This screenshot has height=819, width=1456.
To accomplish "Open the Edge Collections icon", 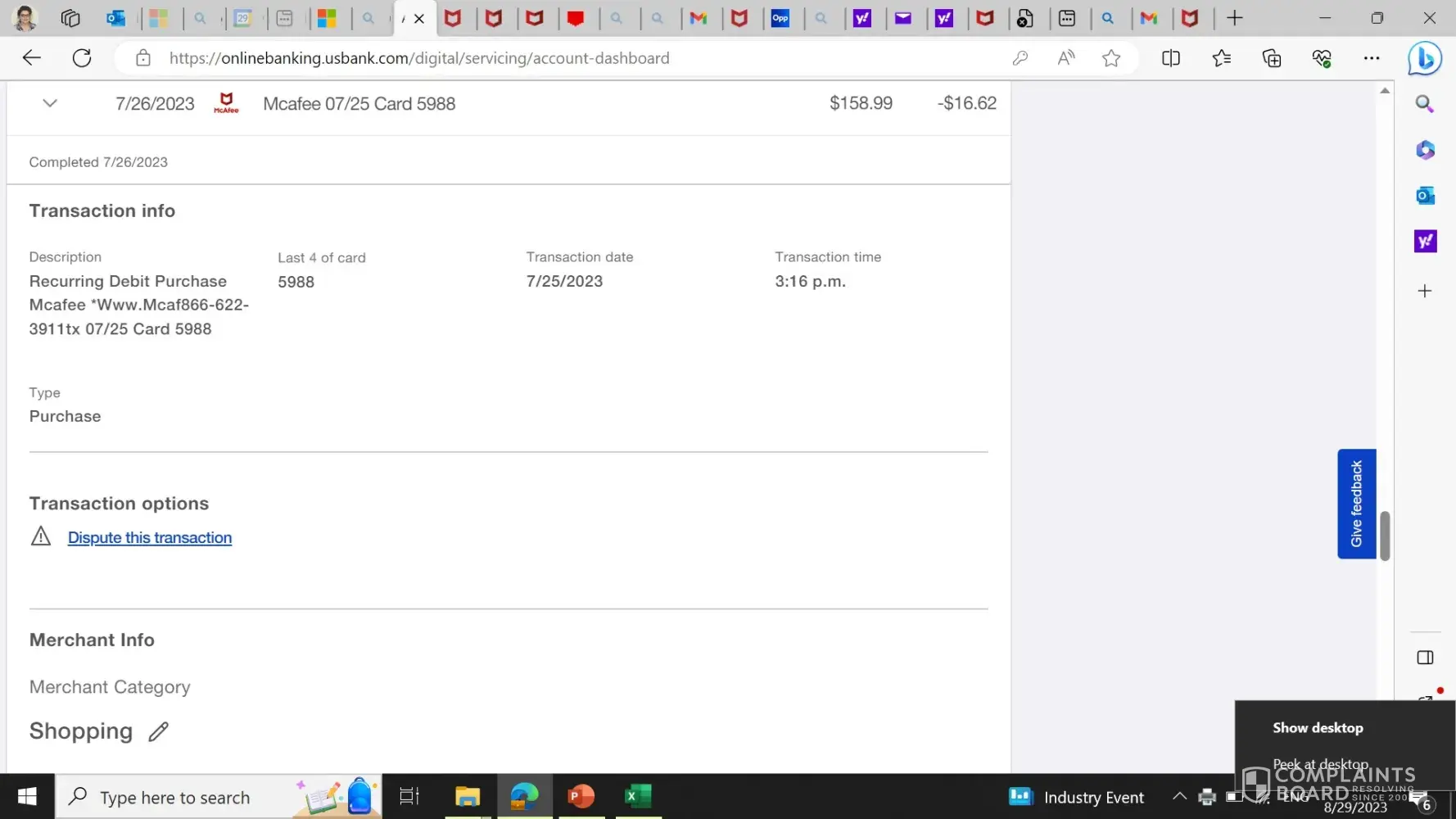I will (1271, 58).
